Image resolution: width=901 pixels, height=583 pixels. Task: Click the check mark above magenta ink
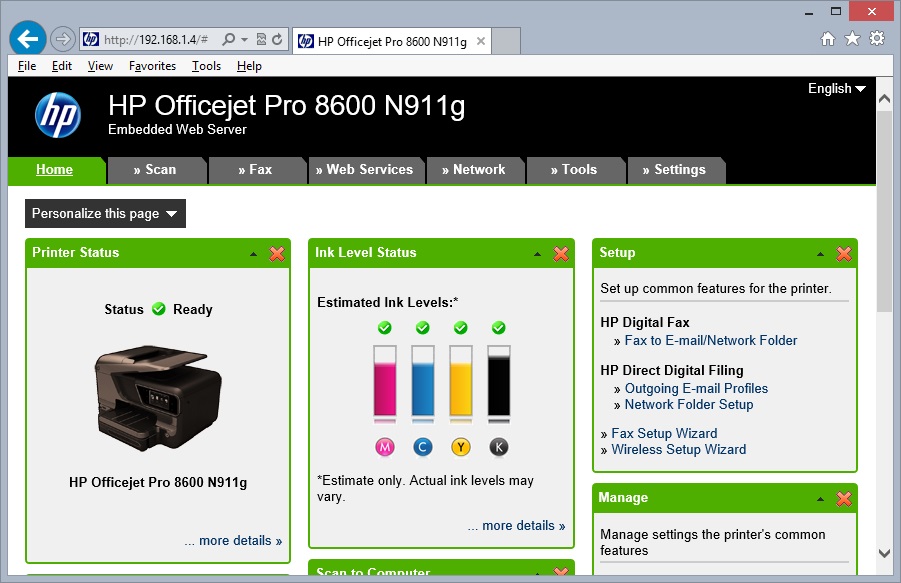[x=384, y=327]
